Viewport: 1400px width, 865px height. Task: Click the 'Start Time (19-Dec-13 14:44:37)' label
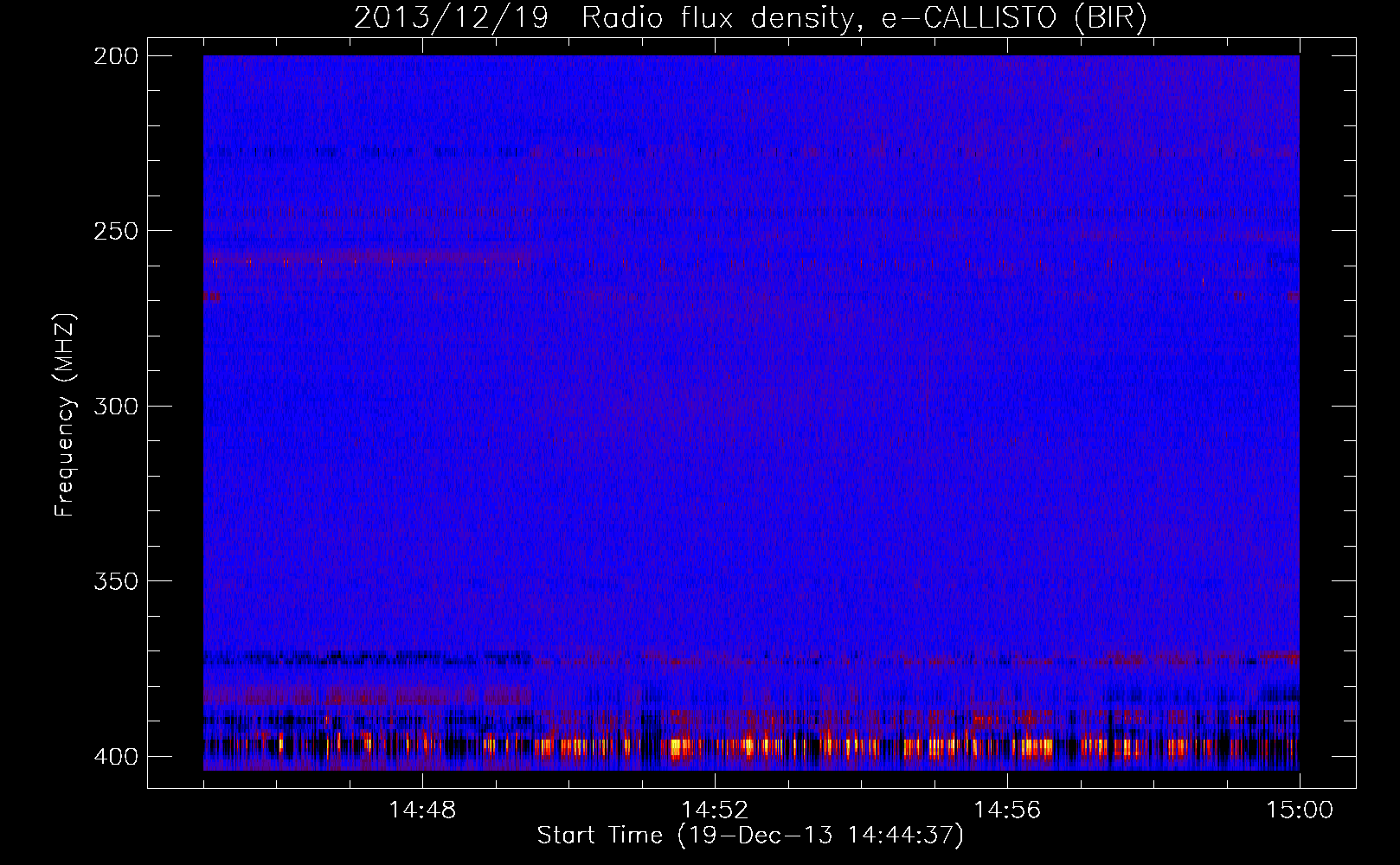[750, 836]
